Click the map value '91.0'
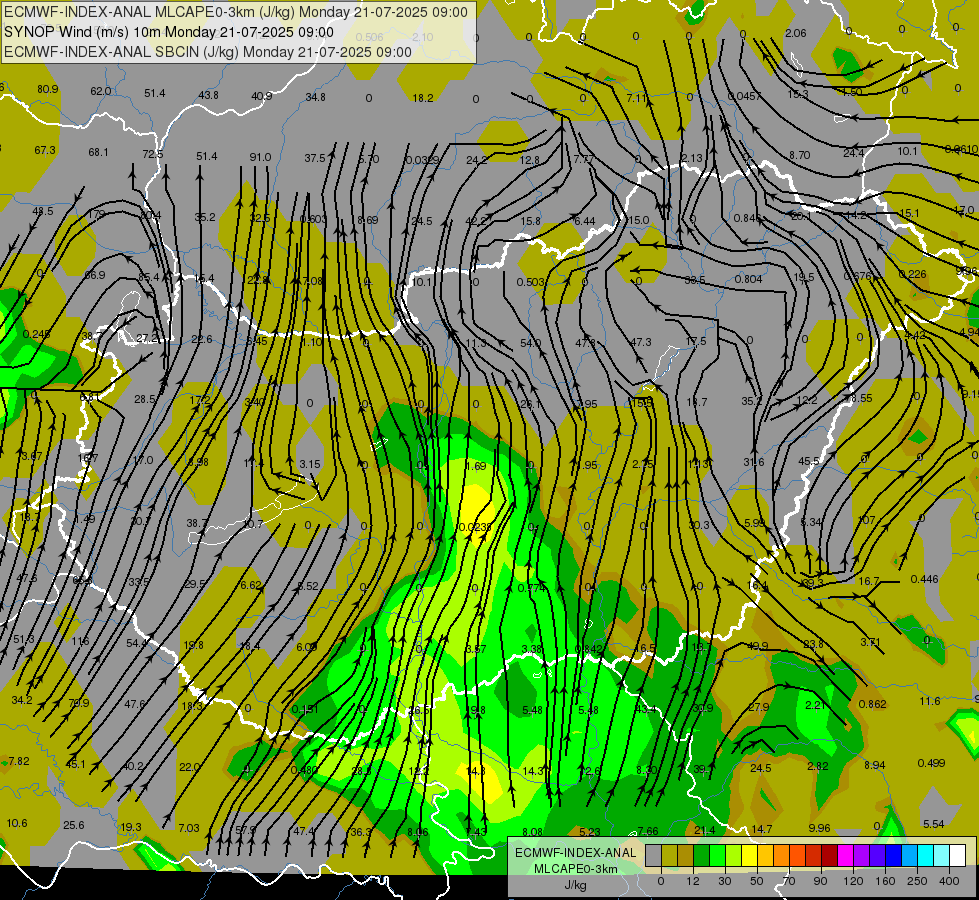Viewport: 979px width, 900px height. point(260,157)
